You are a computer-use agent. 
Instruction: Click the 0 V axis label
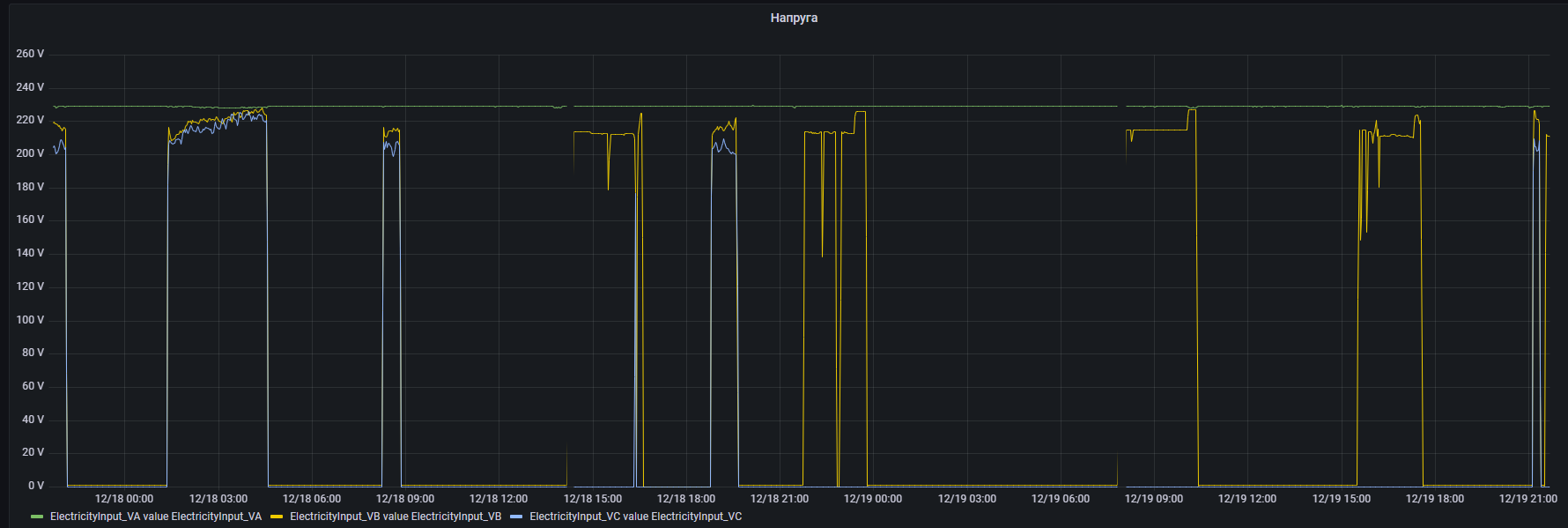click(x=36, y=486)
